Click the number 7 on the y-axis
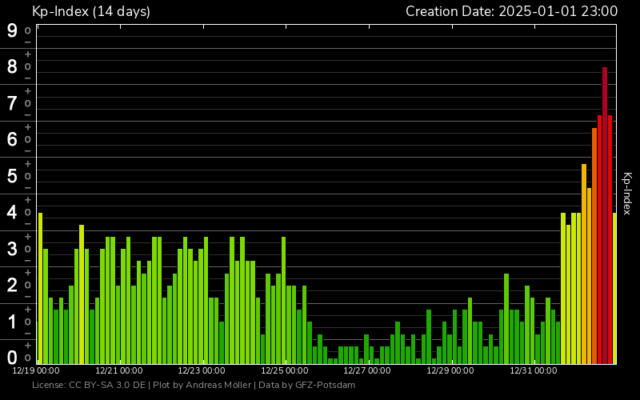Viewport: 640px width, 400px height. 12,103
